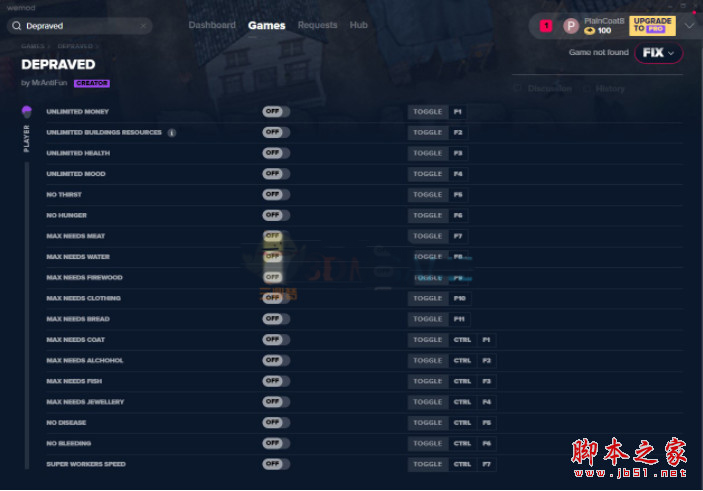
Task: Click the Max Needs Meat label
Action: (75, 236)
